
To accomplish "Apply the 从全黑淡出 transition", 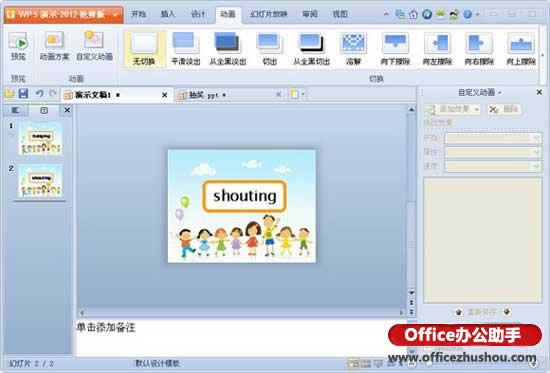I will [228, 48].
